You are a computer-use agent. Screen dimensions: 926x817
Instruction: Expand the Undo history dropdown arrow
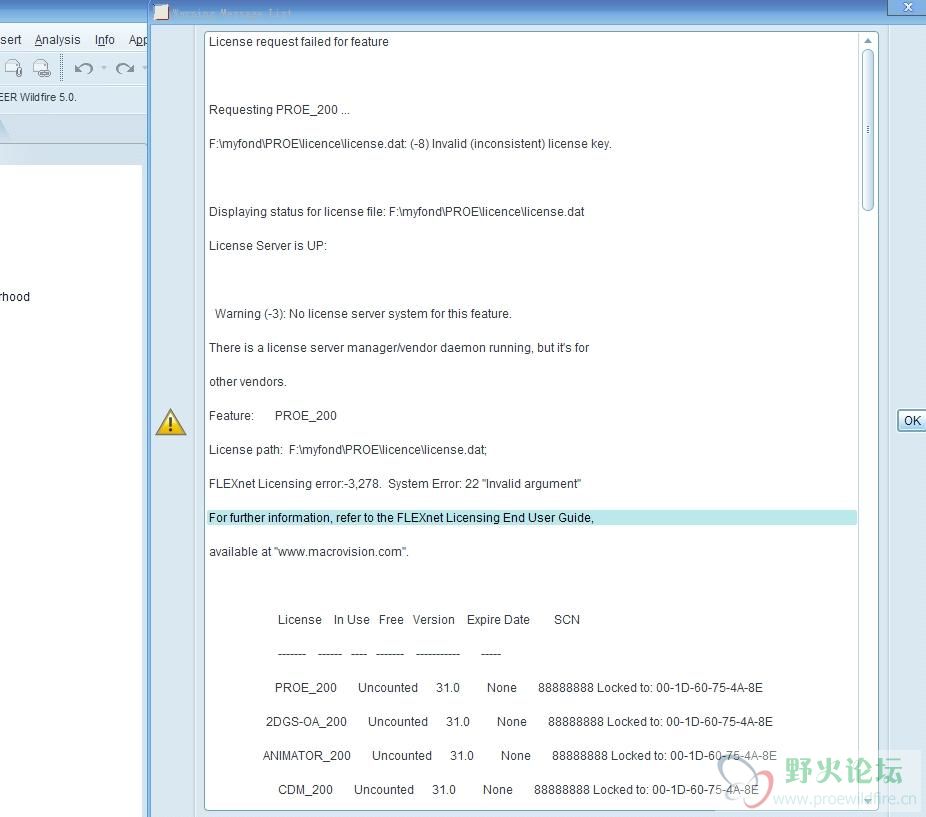104,68
